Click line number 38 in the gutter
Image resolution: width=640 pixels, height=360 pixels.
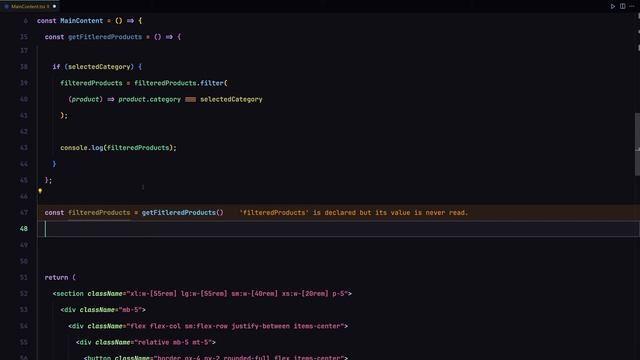coord(24,67)
